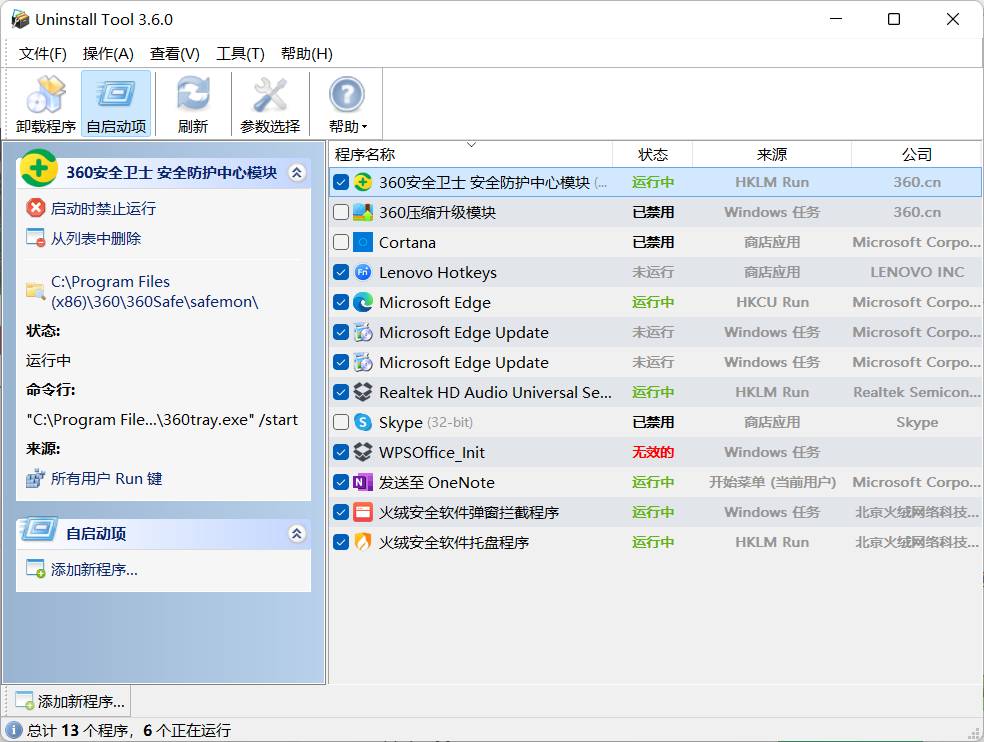The height and width of the screenshot is (742, 984).
Task: Open the 卸载程序 uninstaller toolbar icon
Action: pos(46,97)
